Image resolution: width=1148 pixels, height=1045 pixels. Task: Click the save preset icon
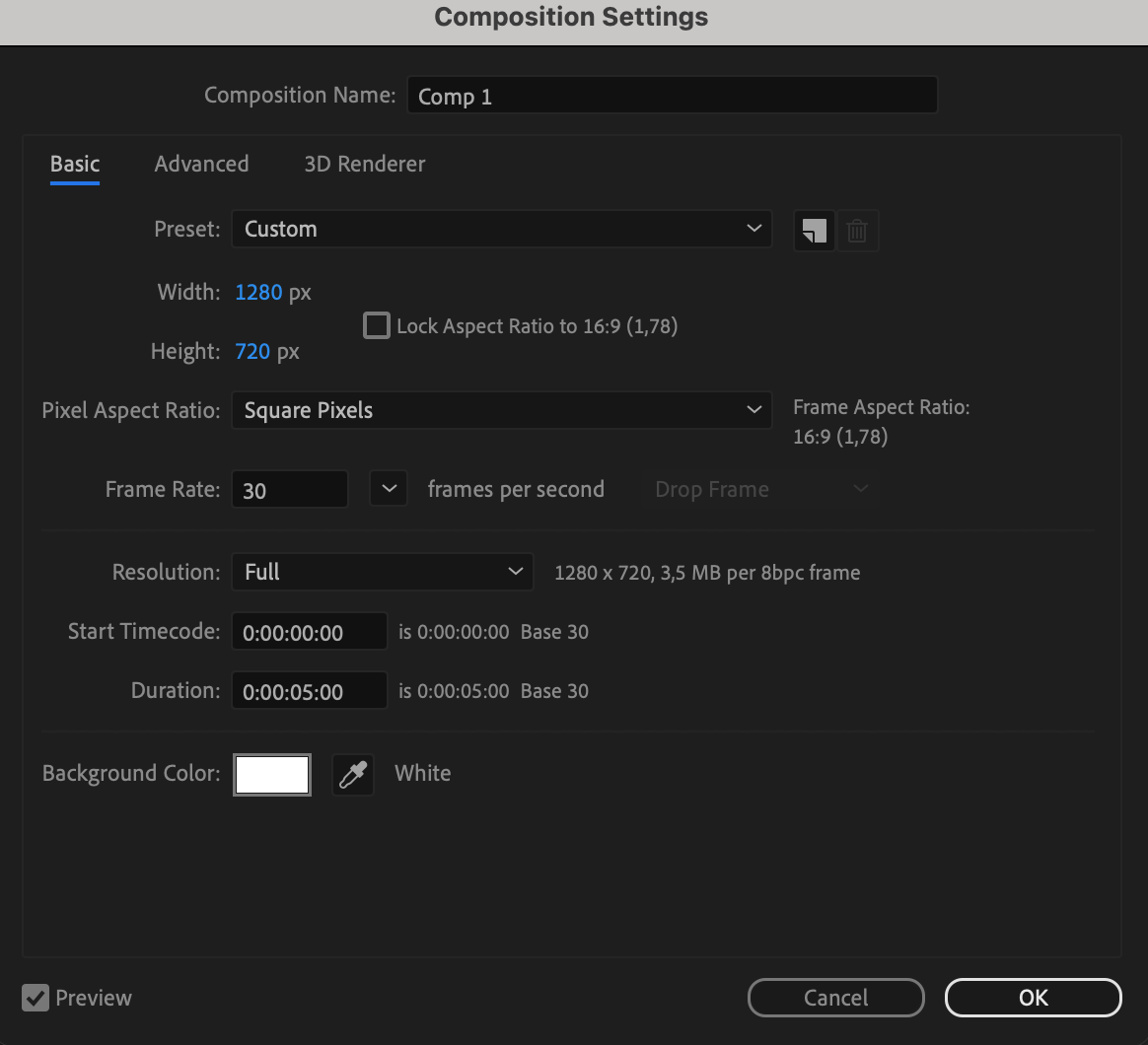(x=814, y=231)
